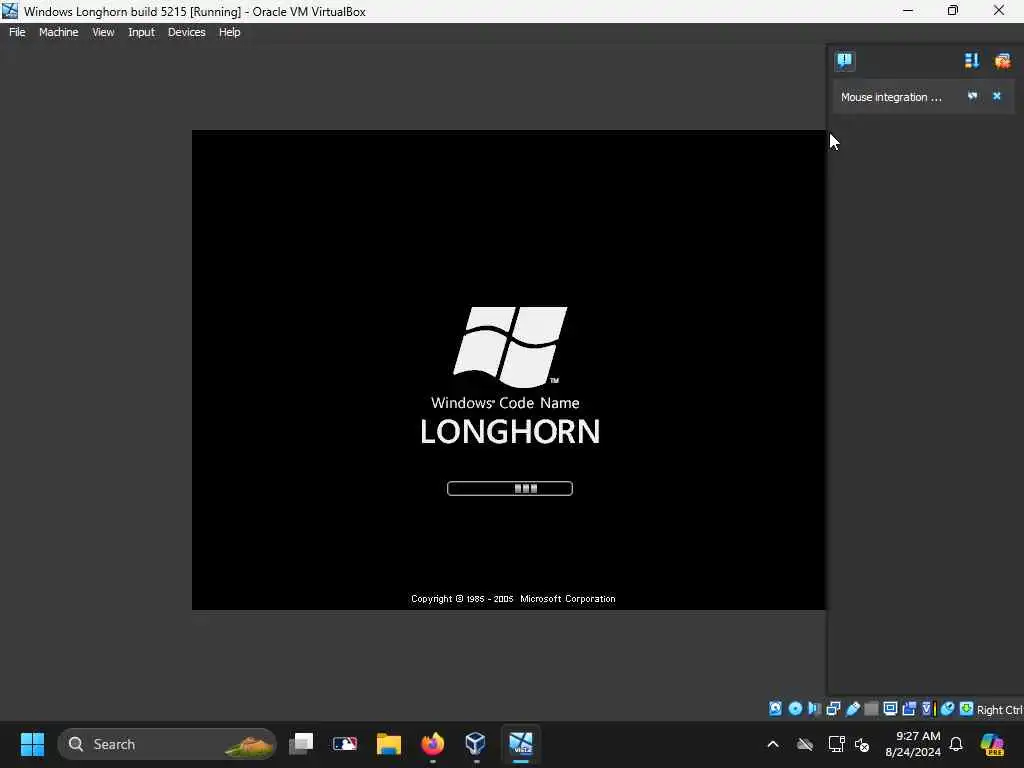Click the Longhorn boot progress bar
1024x768 pixels.
[509, 488]
